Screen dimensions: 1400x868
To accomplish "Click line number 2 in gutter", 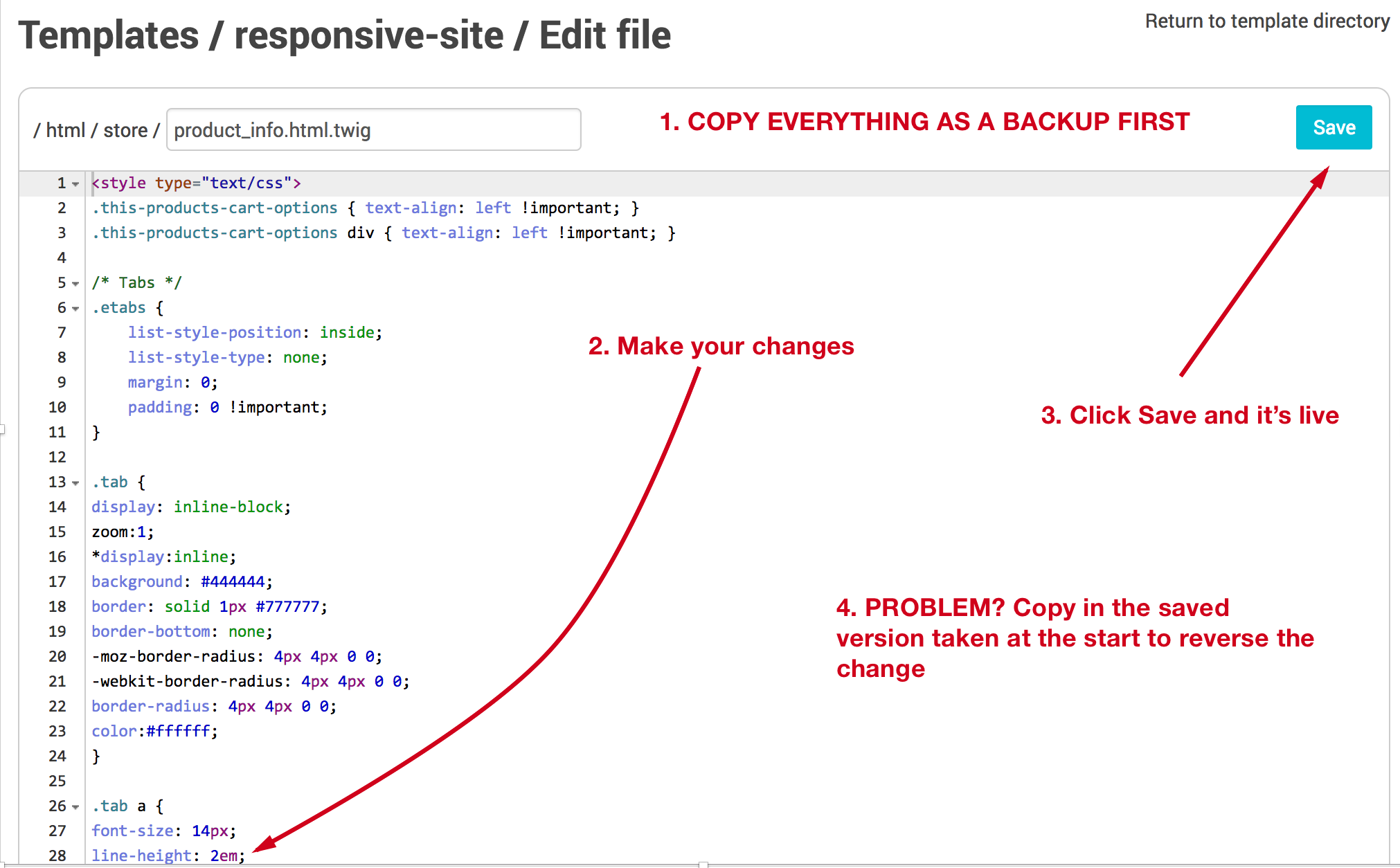I will 62,208.
